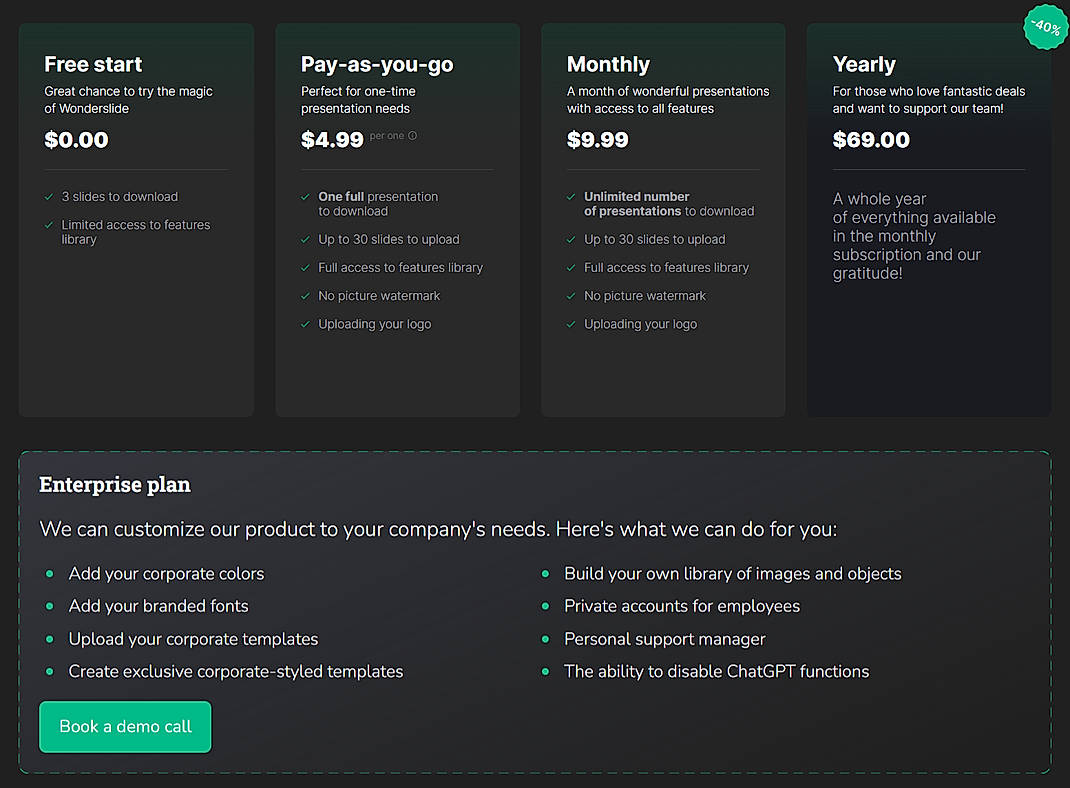1070x788 pixels.
Task: Click the checkmark beside 'Unlimited number of presentations'
Action: (572, 197)
